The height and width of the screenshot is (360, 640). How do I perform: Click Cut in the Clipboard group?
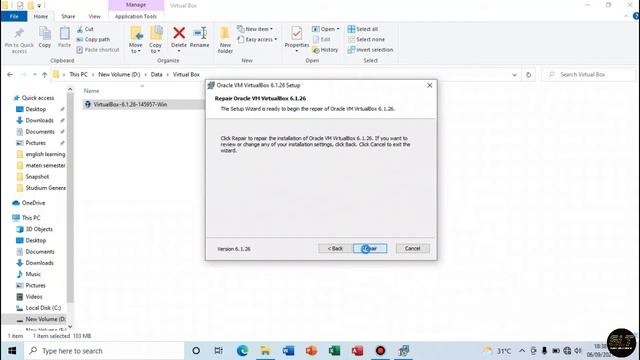(x=85, y=29)
